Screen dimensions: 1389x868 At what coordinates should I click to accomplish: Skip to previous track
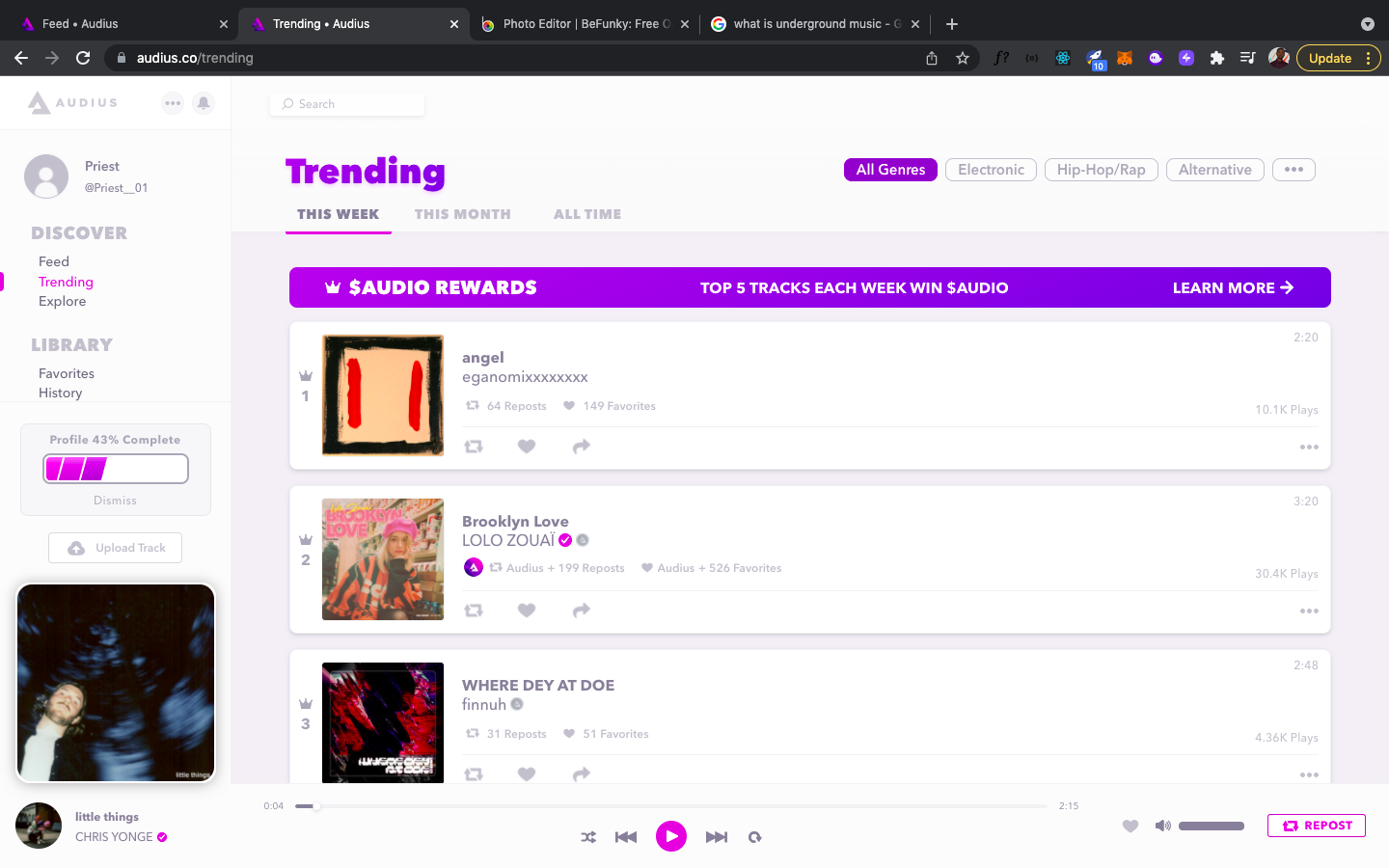pos(626,837)
